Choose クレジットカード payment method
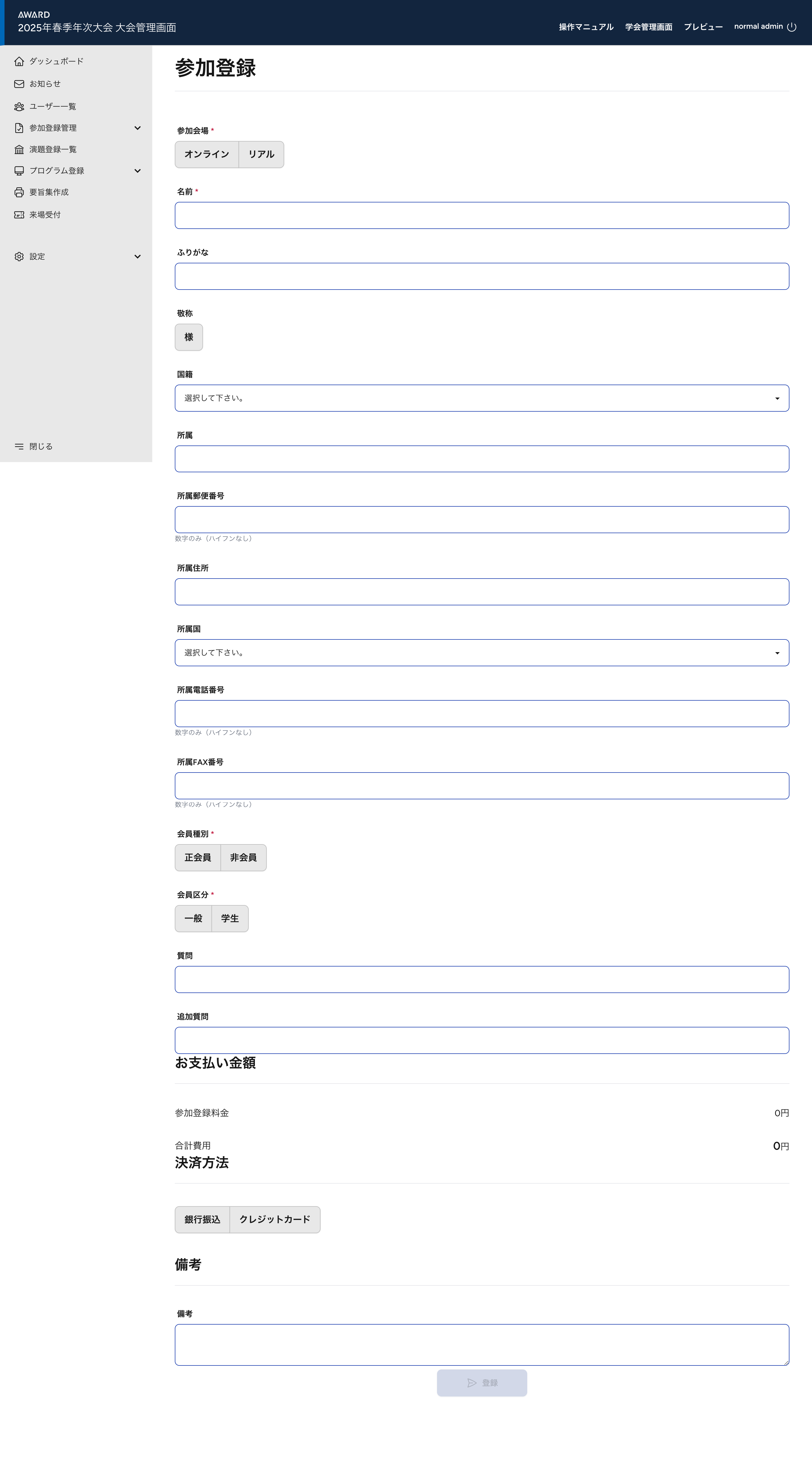812x1465 pixels. (x=275, y=1220)
